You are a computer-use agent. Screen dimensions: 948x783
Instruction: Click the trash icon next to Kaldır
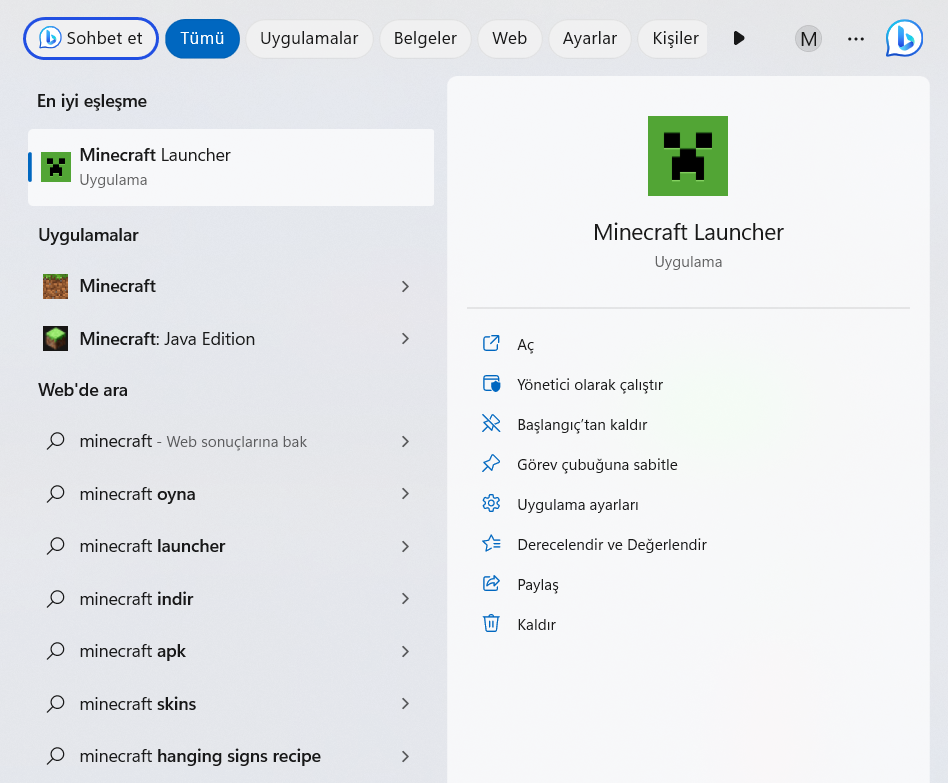click(x=491, y=623)
